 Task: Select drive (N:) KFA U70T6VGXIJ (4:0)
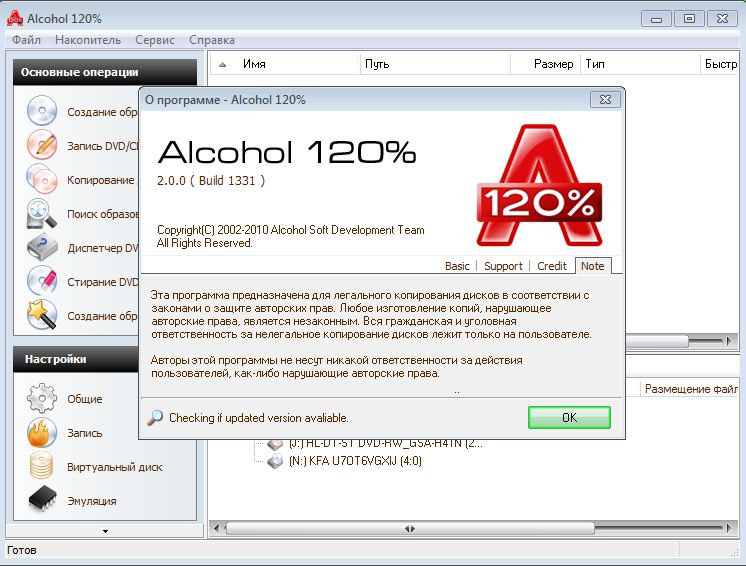click(x=355, y=461)
